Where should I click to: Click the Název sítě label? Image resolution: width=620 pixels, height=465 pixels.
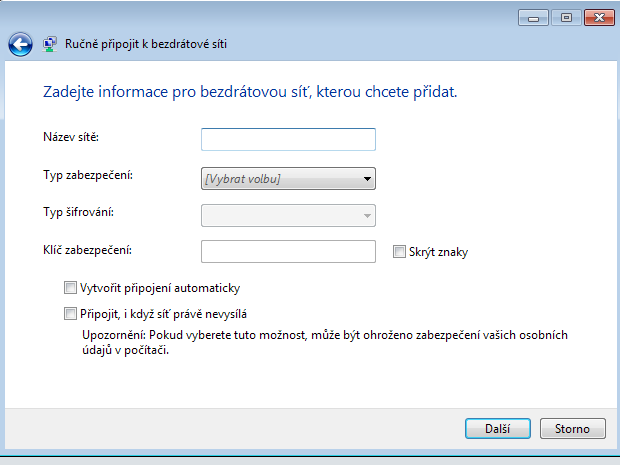pyautogui.click(x=71, y=137)
